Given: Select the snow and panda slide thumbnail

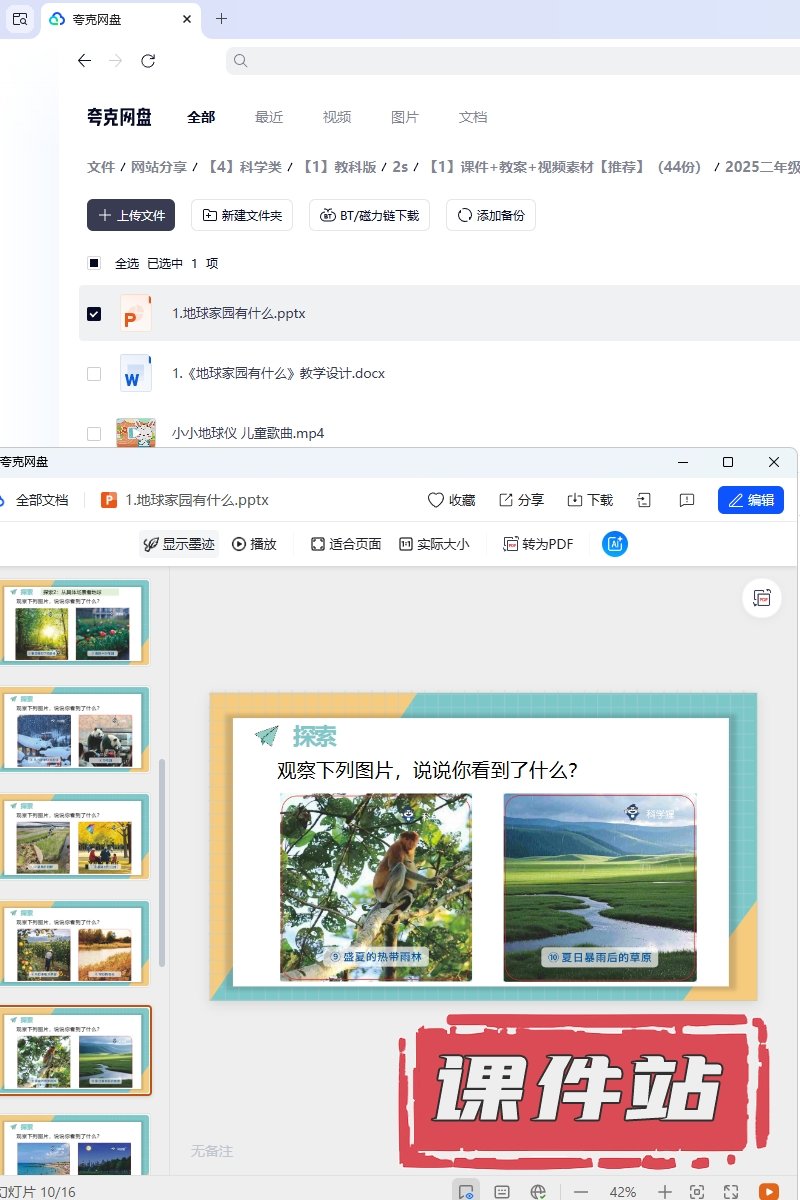Looking at the screenshot, I should (x=75, y=729).
